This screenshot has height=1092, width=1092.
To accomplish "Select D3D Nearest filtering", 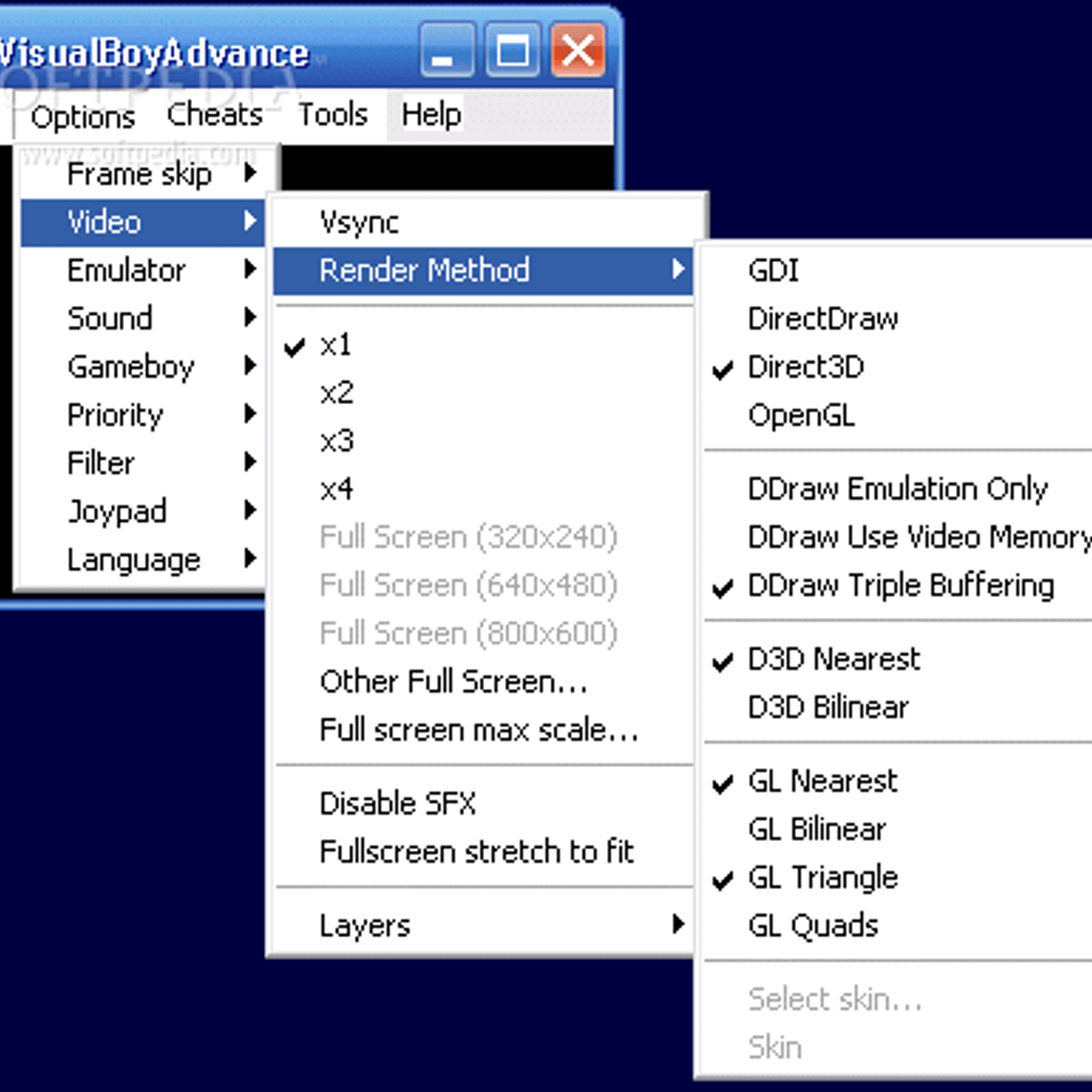I will coord(897,659).
